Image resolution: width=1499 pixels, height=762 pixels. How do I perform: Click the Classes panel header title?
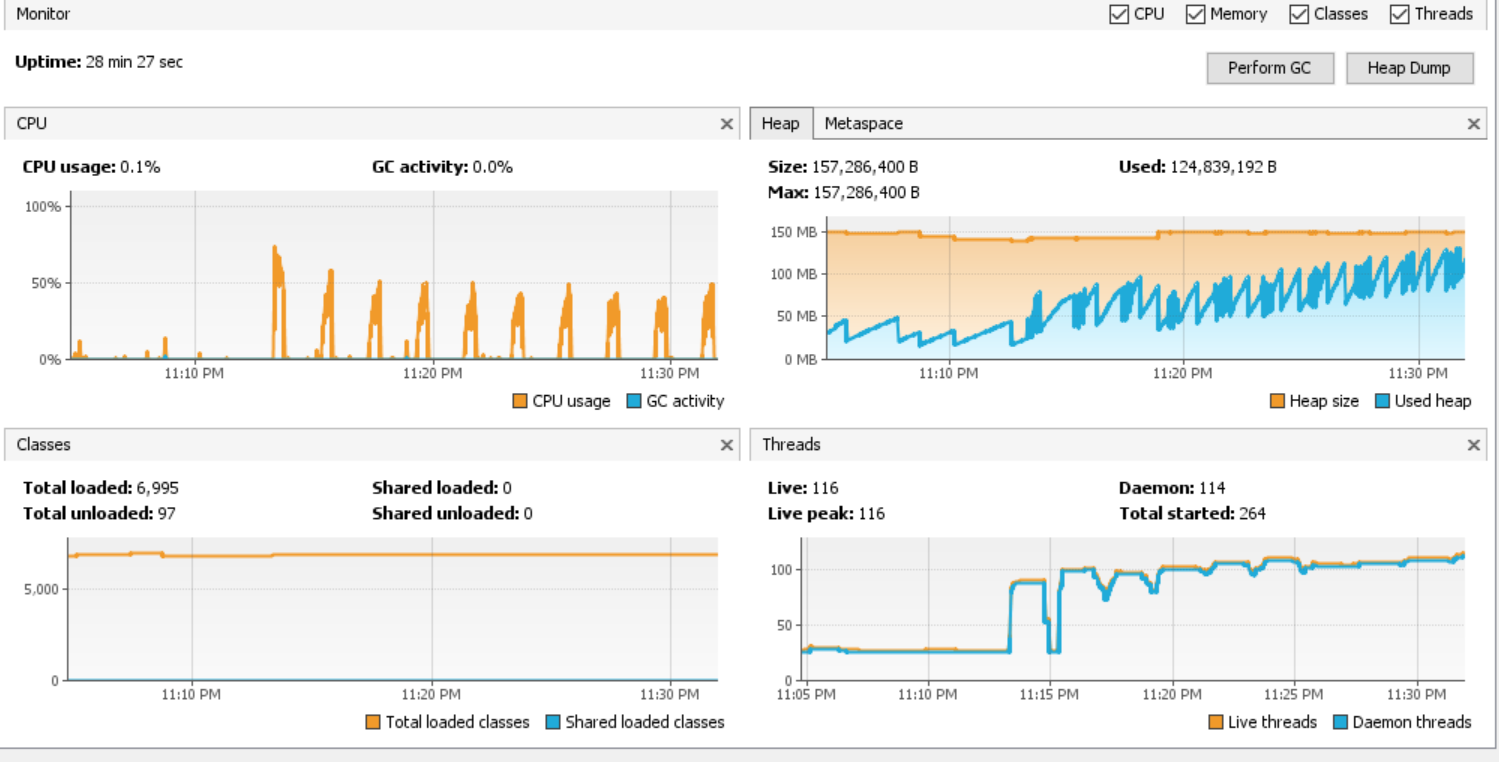pos(44,445)
